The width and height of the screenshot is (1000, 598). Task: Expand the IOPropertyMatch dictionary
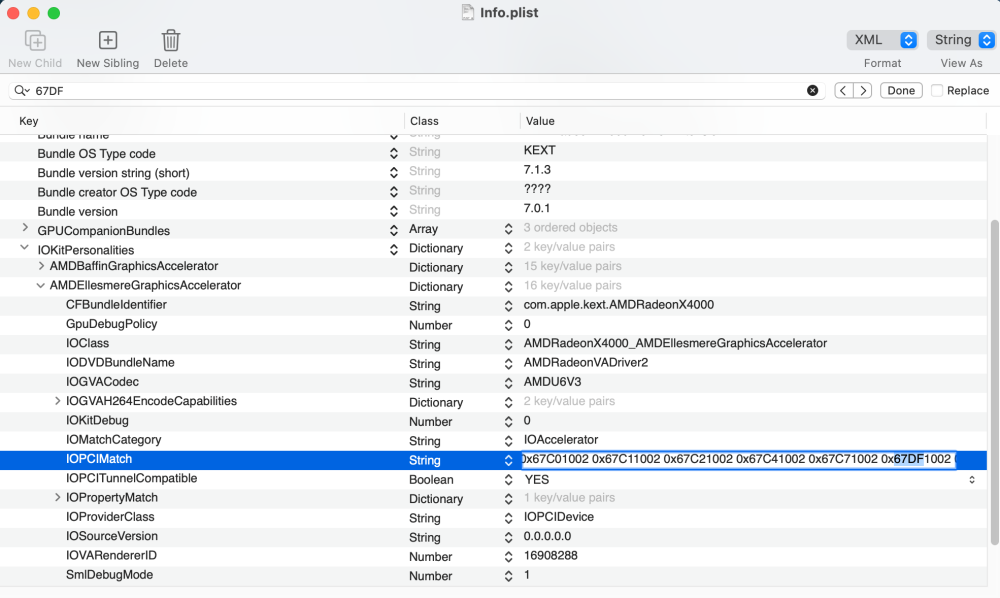coord(57,497)
